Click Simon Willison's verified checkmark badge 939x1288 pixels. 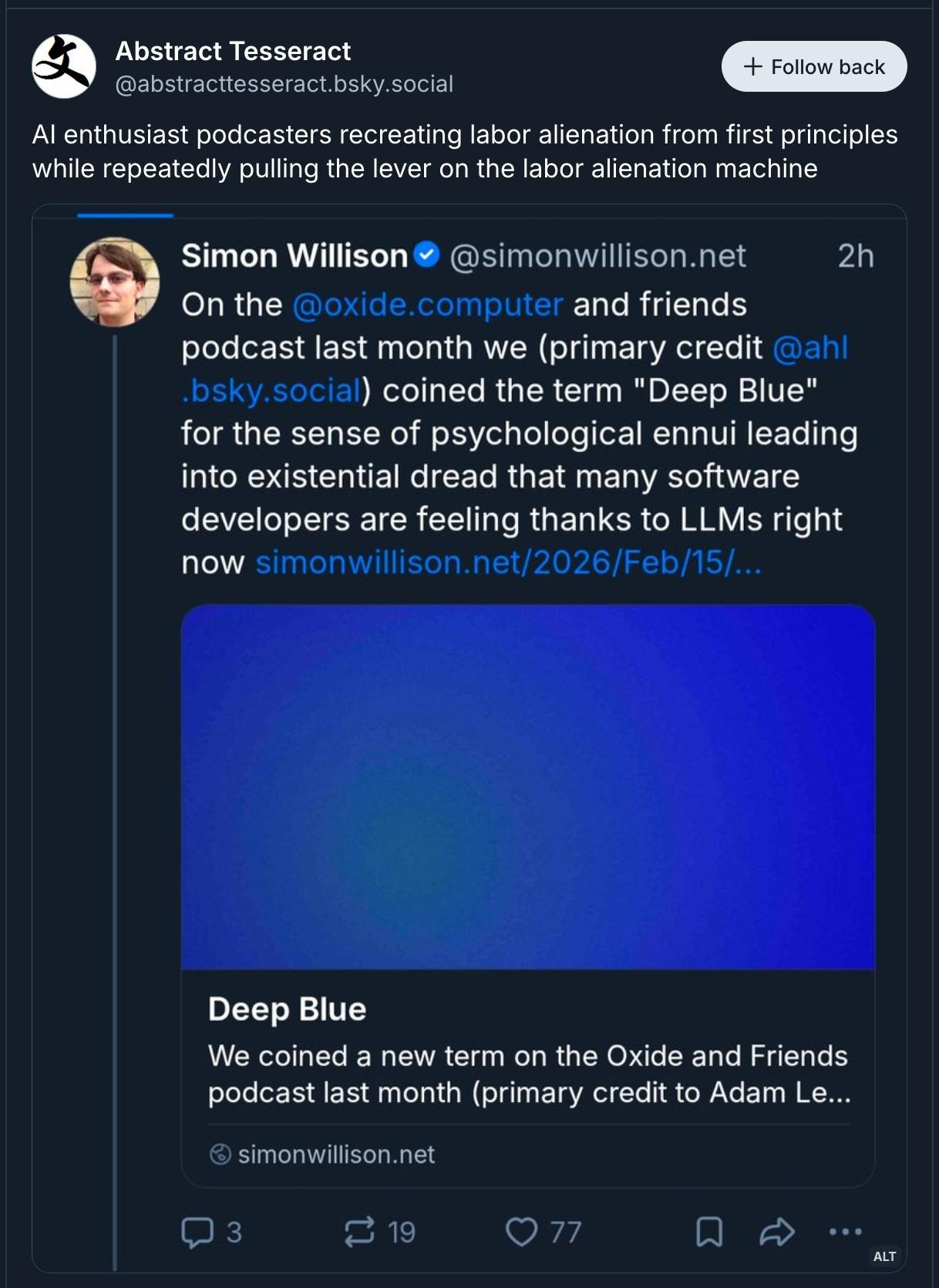click(427, 255)
